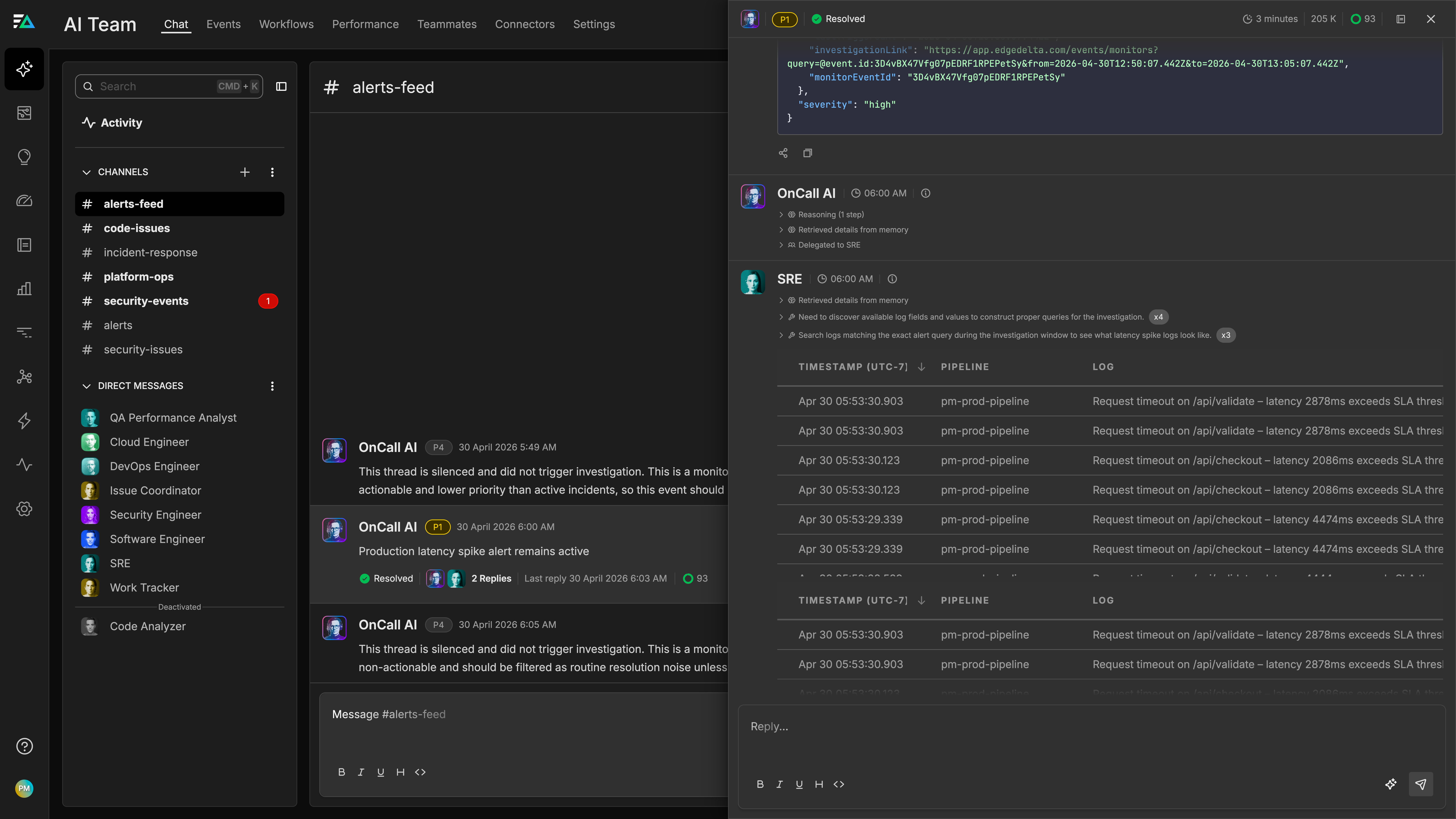1456x819 pixels.
Task: Open the bar chart metrics icon in sidebar
Action: click(x=24, y=289)
